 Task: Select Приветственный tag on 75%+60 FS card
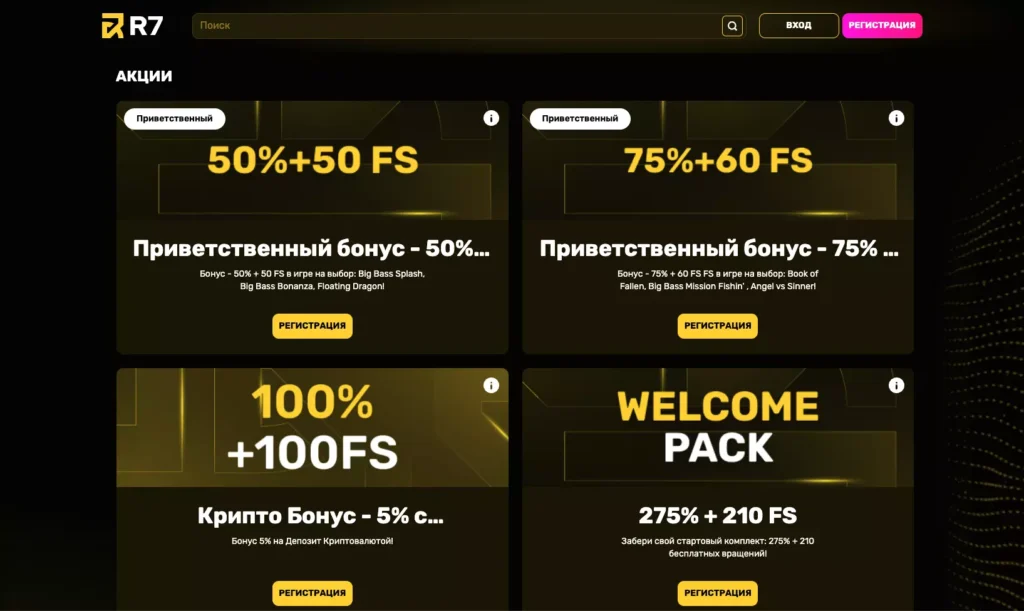(580, 119)
